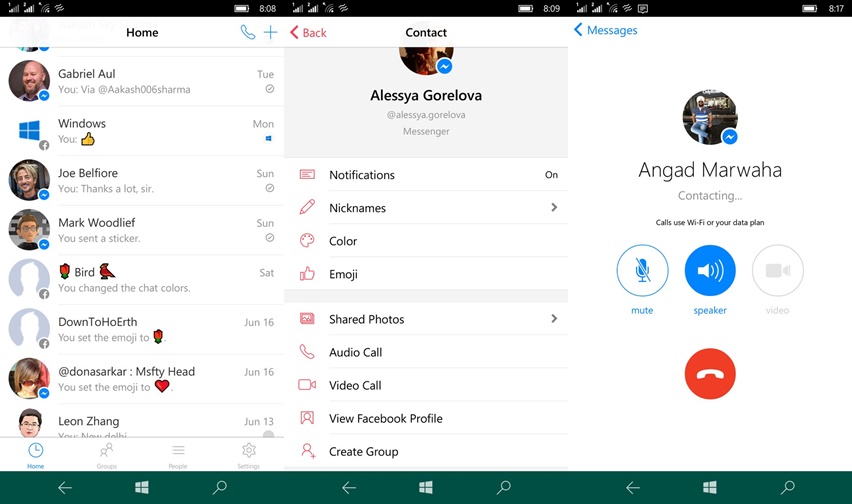Tap the thumbs-up emoji in Windows chat
This screenshot has width=852, height=504.
tap(87, 139)
